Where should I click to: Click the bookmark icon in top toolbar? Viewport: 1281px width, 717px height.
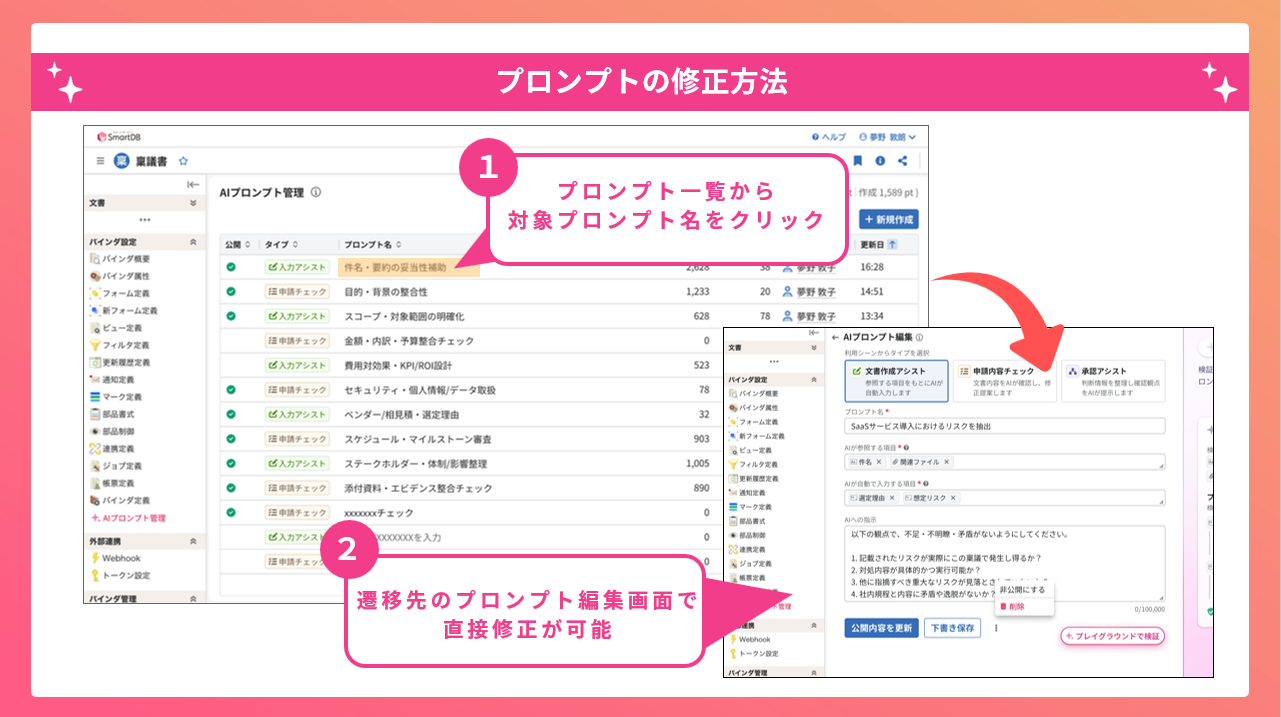[857, 161]
